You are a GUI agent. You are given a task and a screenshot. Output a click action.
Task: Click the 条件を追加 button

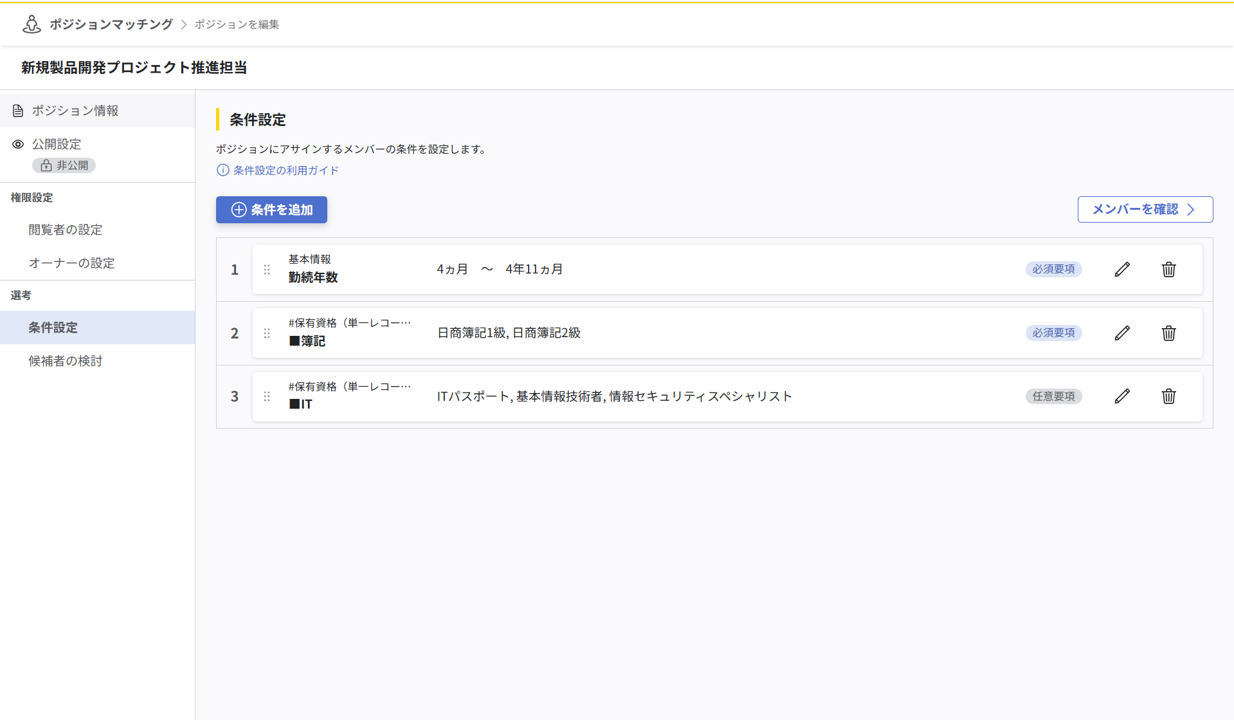[x=272, y=210]
